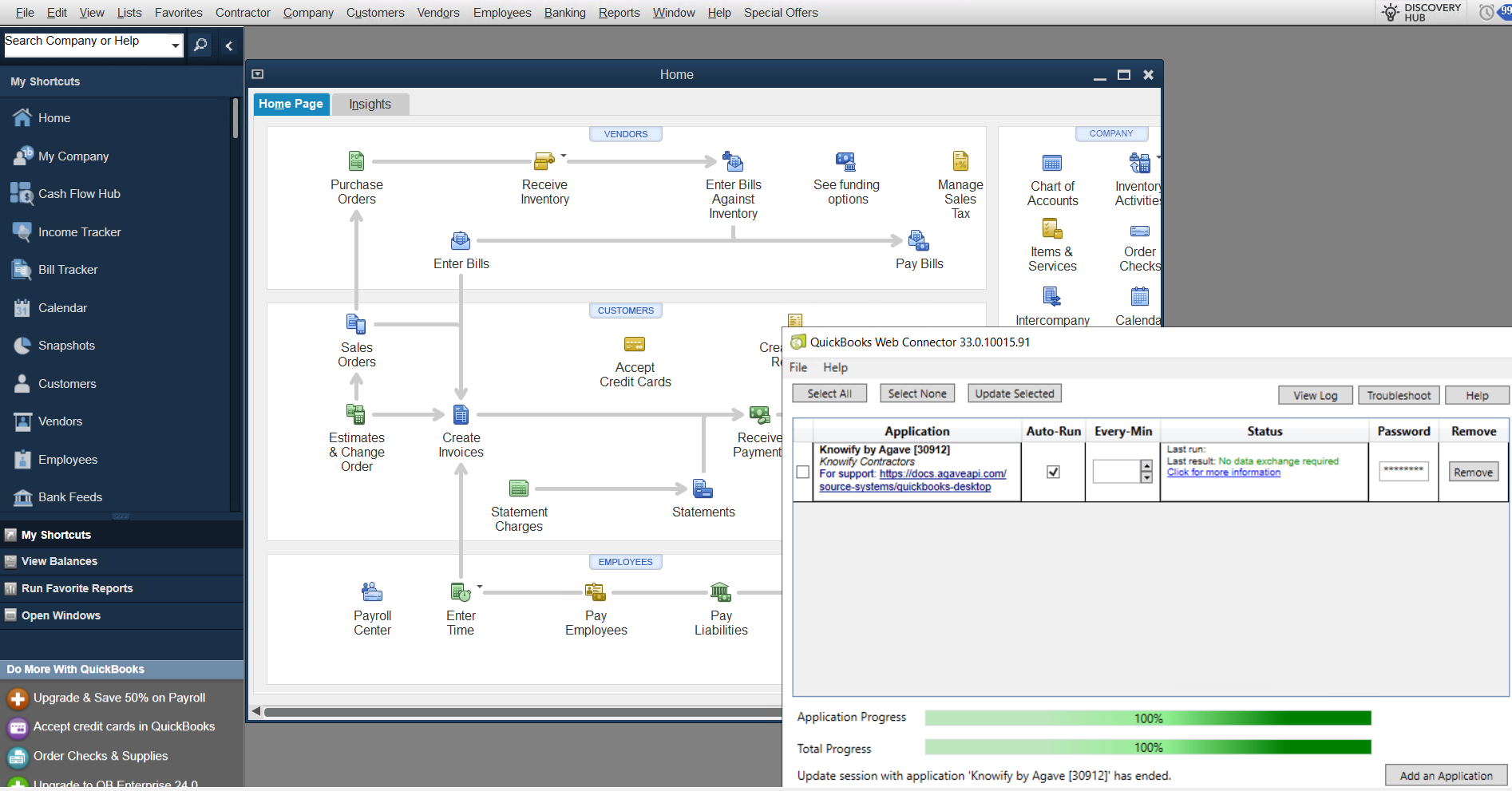Image resolution: width=1512 pixels, height=791 pixels.
Task: Open the Create Invoices icon
Action: point(461,413)
